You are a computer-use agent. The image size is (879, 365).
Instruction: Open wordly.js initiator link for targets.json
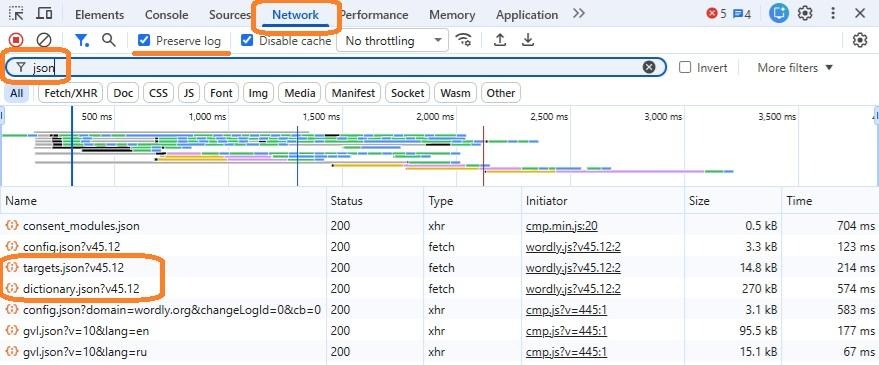(573, 268)
